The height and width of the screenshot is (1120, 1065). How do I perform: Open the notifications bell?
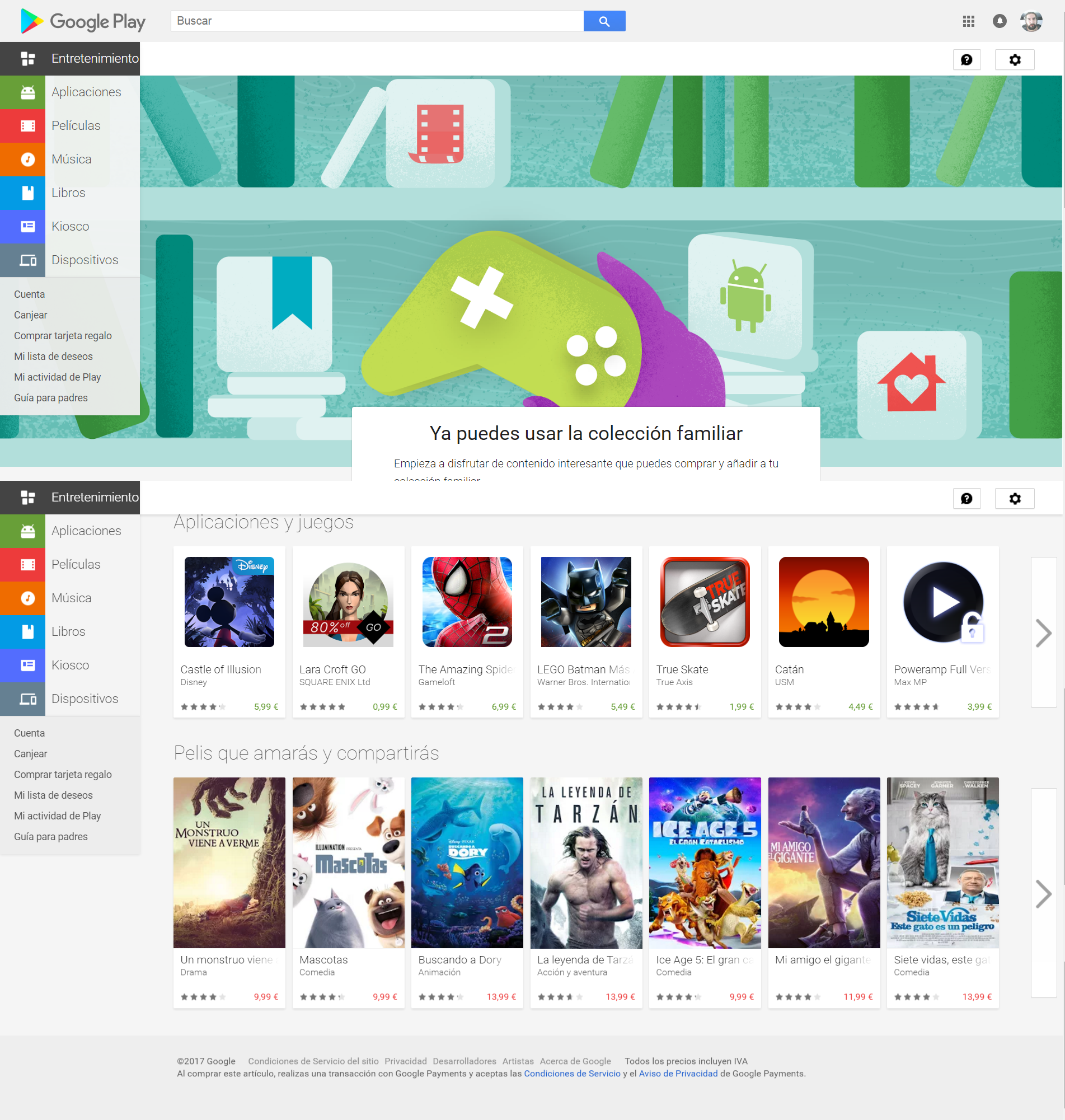pyautogui.click(x=1000, y=21)
